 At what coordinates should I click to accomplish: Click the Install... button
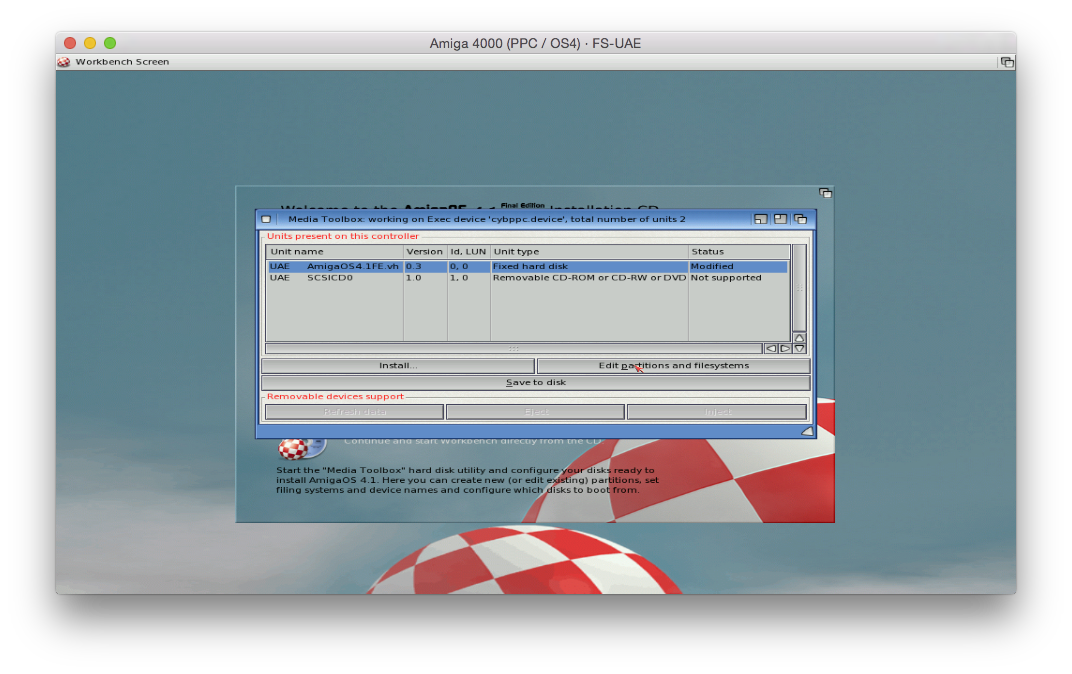pyautogui.click(x=398, y=366)
